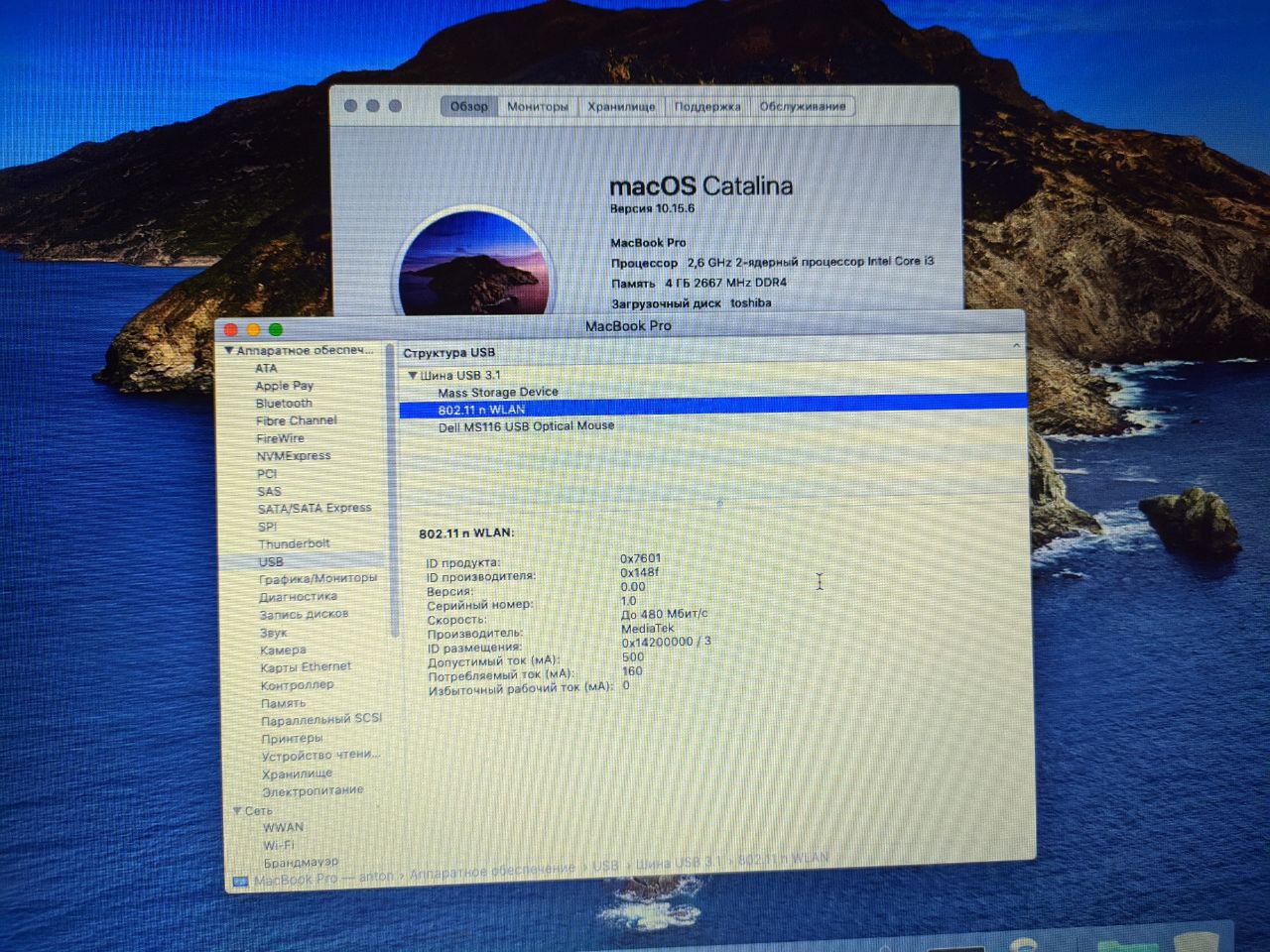
Task: Click the location ID 0x14200000 / 3
Action: point(666,642)
